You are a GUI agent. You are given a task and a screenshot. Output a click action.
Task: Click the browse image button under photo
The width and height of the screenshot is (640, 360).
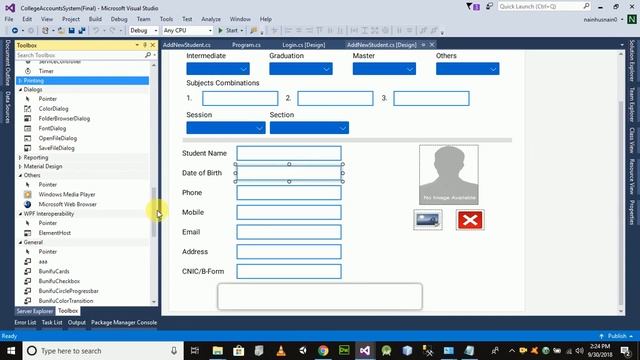pyautogui.click(x=428, y=220)
